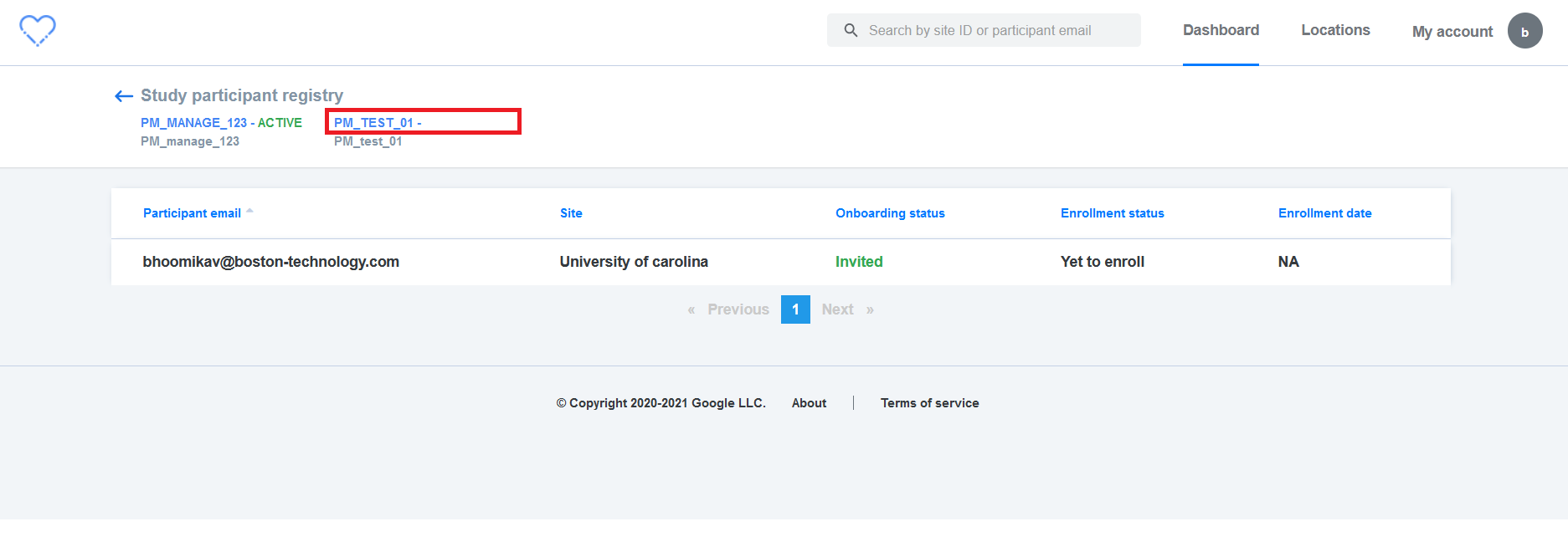Click the back arrow beside Study participant registry
Image resolution: width=1568 pixels, height=542 pixels.
[x=124, y=96]
